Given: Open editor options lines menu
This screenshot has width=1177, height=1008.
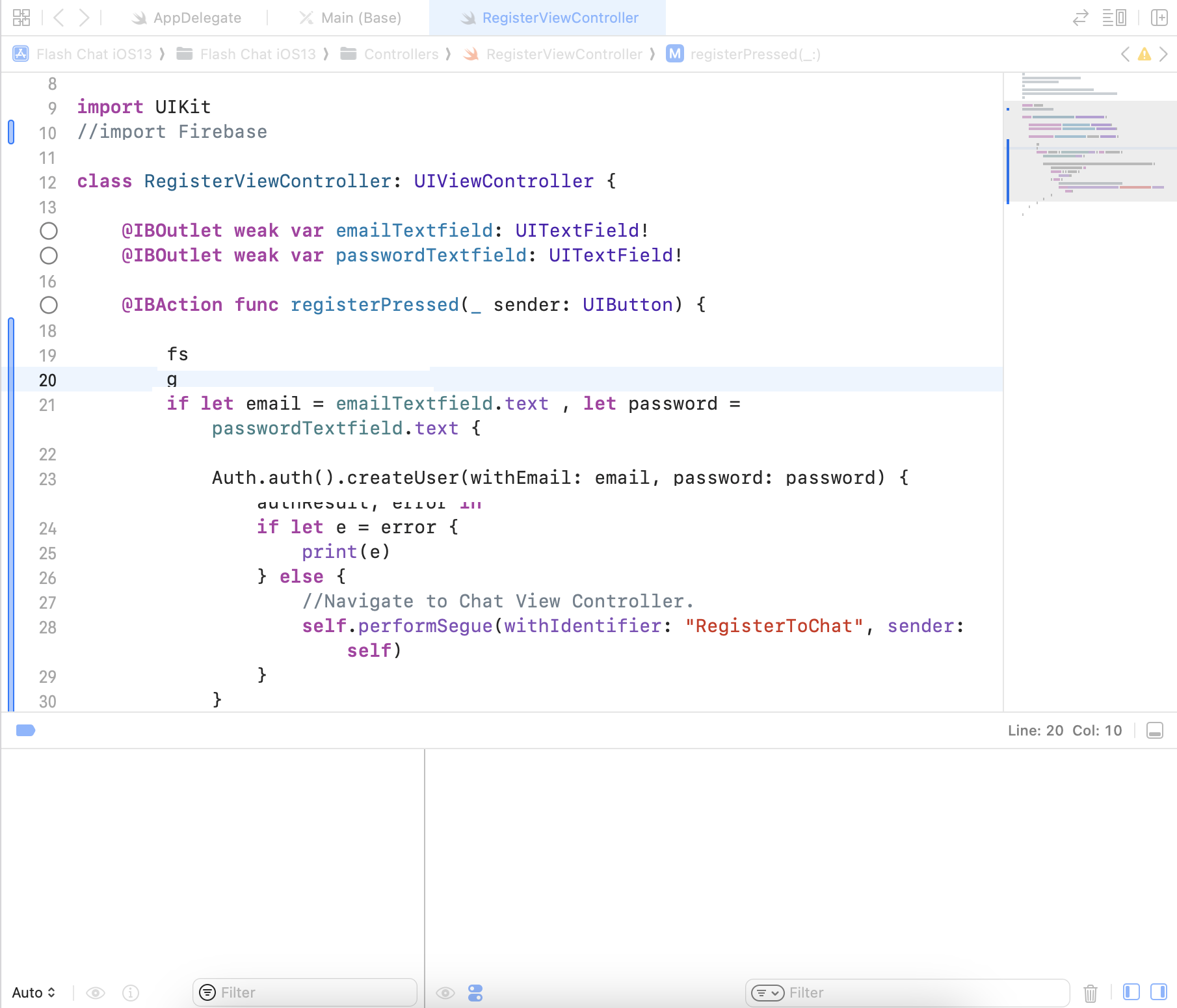Looking at the screenshot, I should (1114, 18).
